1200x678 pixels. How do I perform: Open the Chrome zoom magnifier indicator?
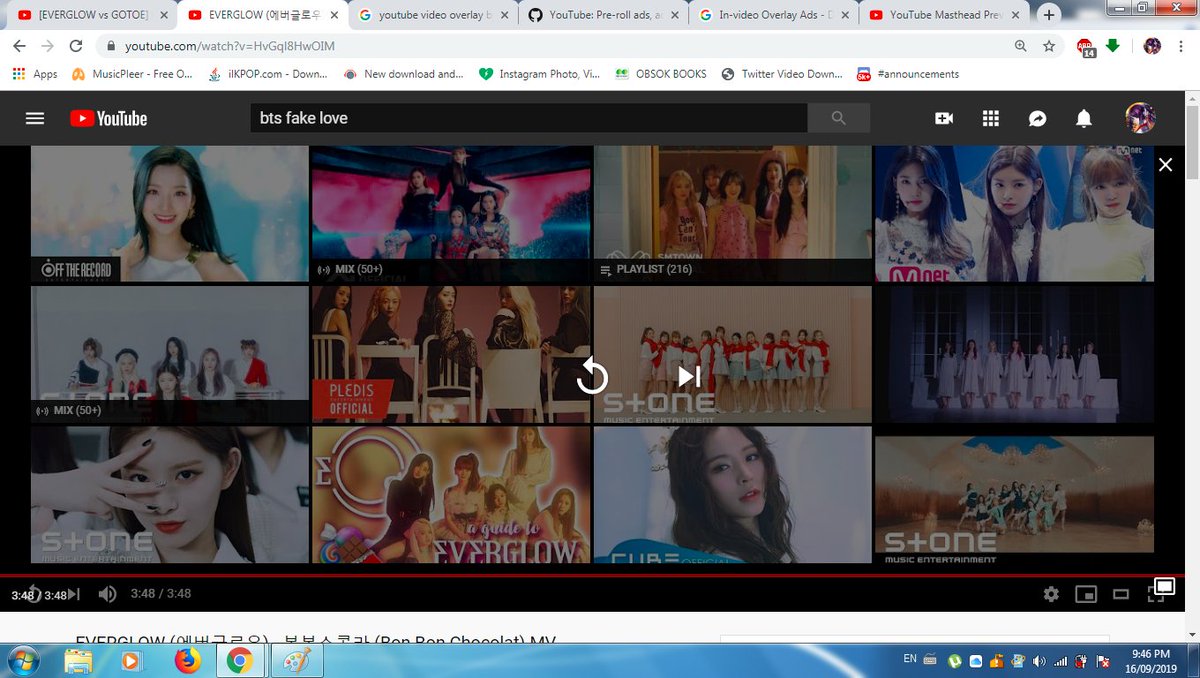point(1020,46)
